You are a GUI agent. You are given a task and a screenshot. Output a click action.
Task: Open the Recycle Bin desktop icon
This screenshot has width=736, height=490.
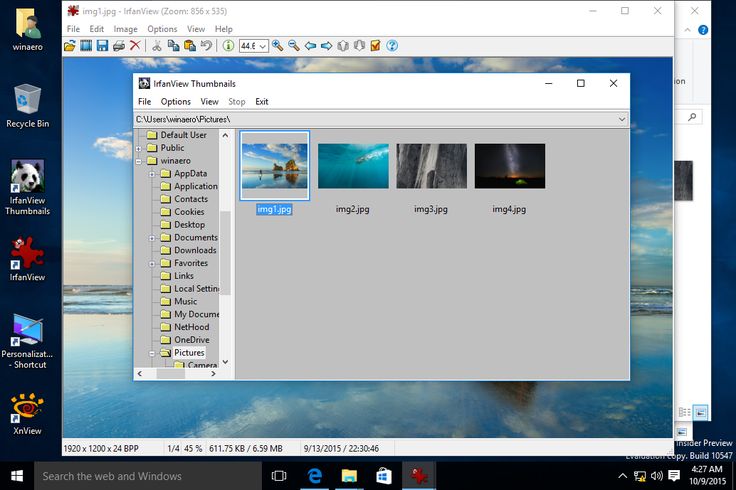27,106
